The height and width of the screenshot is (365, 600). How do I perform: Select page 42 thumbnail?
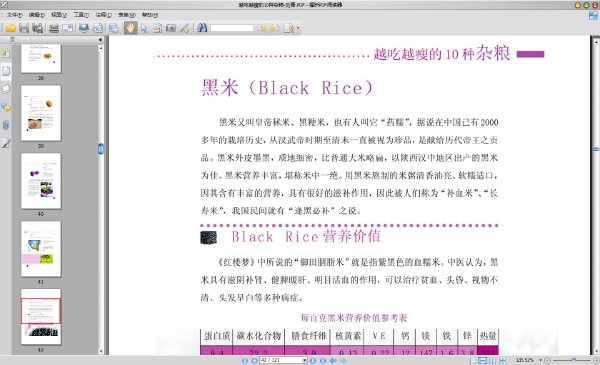(x=41, y=317)
